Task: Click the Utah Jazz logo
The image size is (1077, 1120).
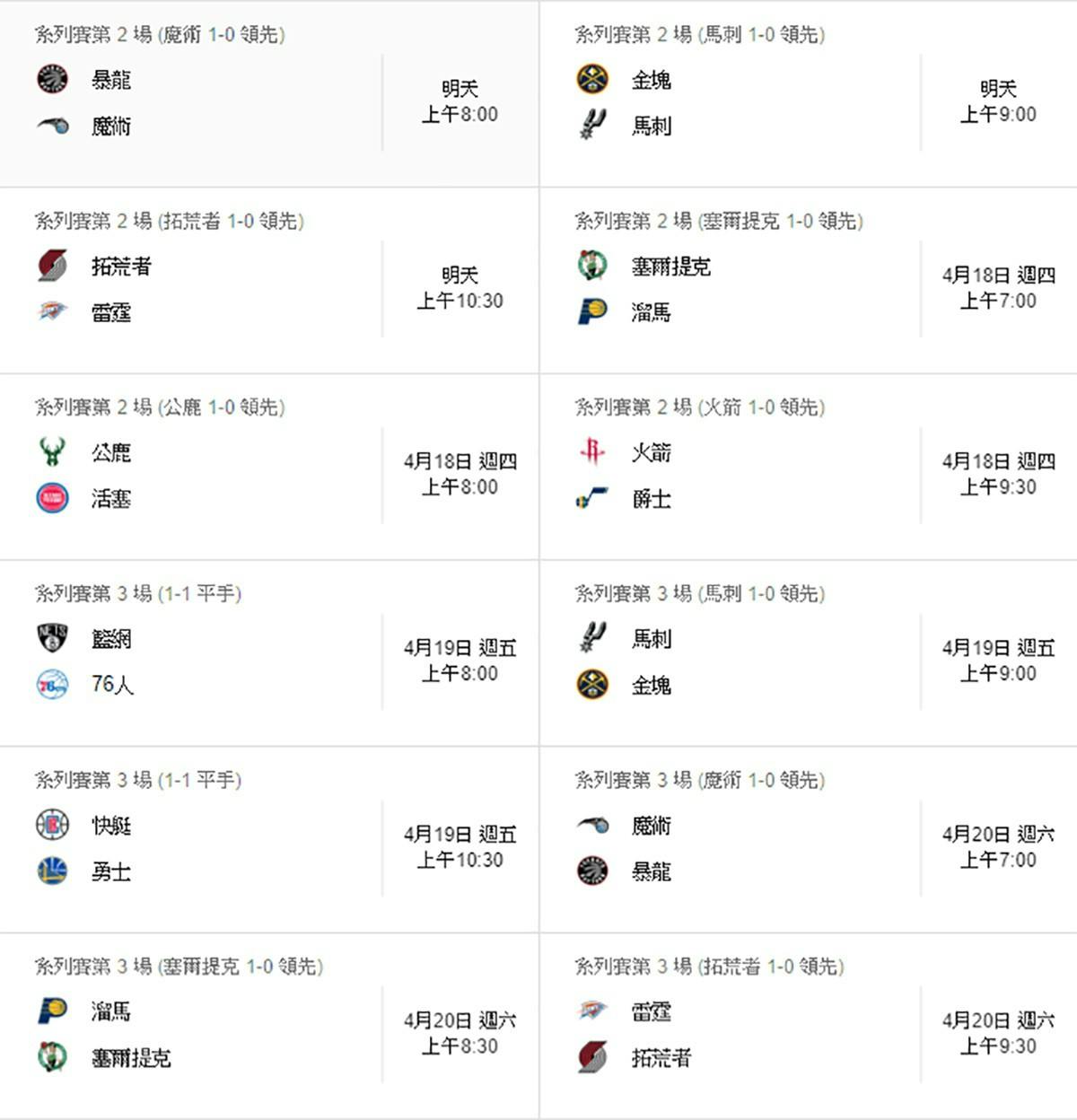Action: pyautogui.click(x=592, y=498)
